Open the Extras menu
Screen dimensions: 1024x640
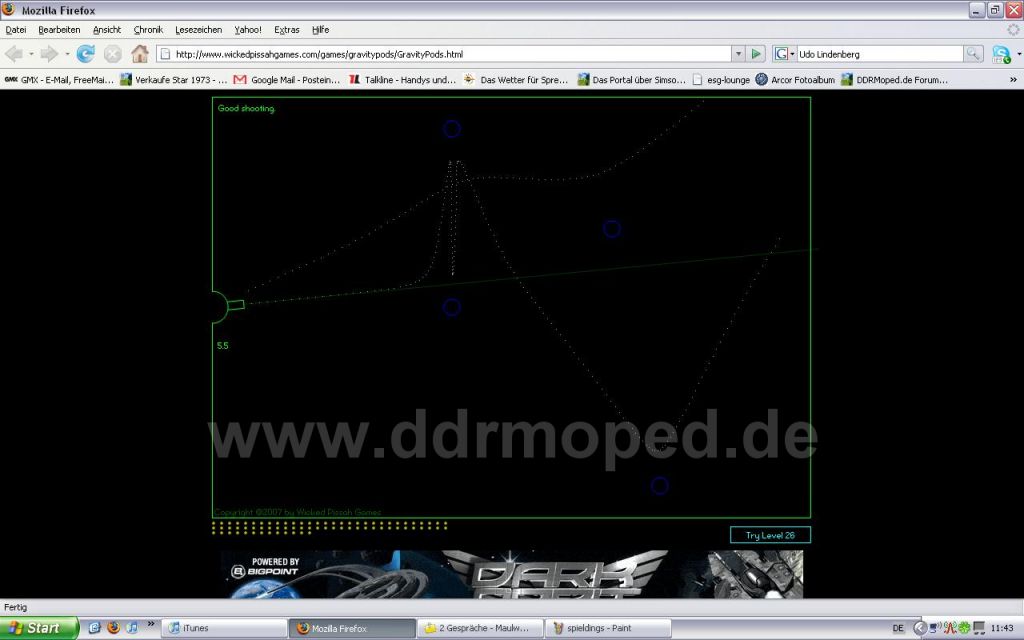(x=286, y=30)
